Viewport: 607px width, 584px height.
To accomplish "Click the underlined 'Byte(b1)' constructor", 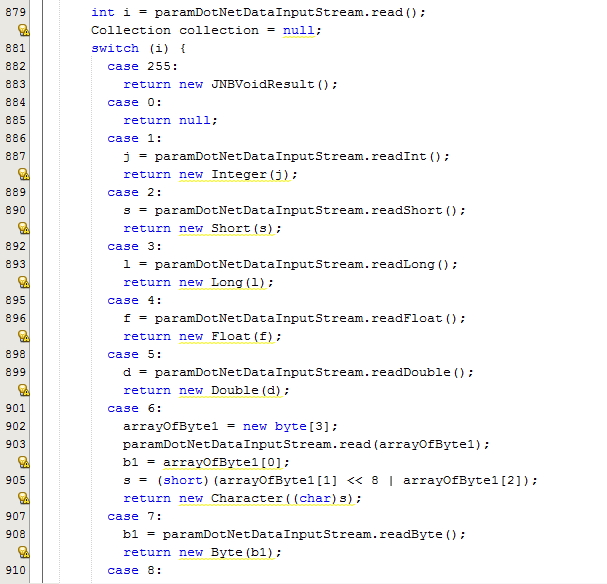I will click(243, 552).
